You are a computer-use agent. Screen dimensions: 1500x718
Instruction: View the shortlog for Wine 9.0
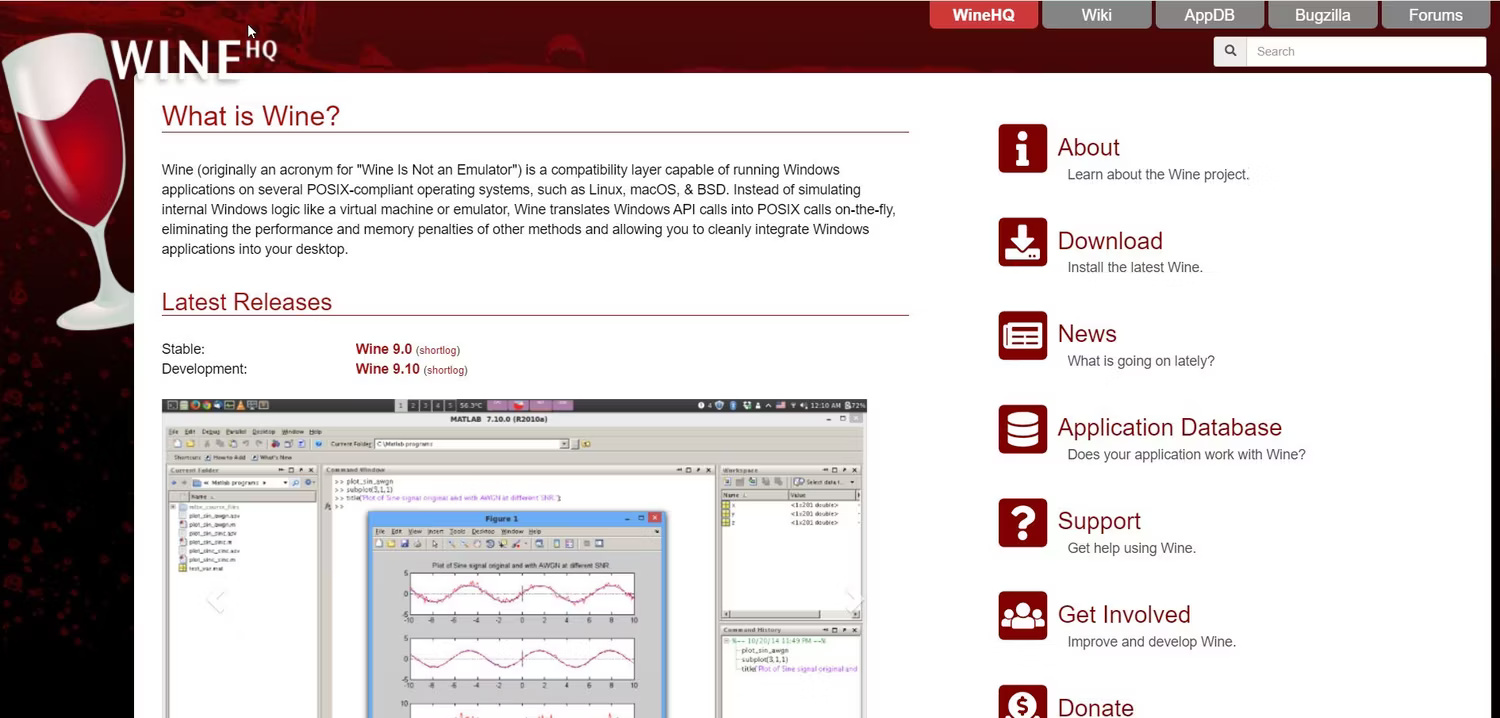[x=438, y=350]
